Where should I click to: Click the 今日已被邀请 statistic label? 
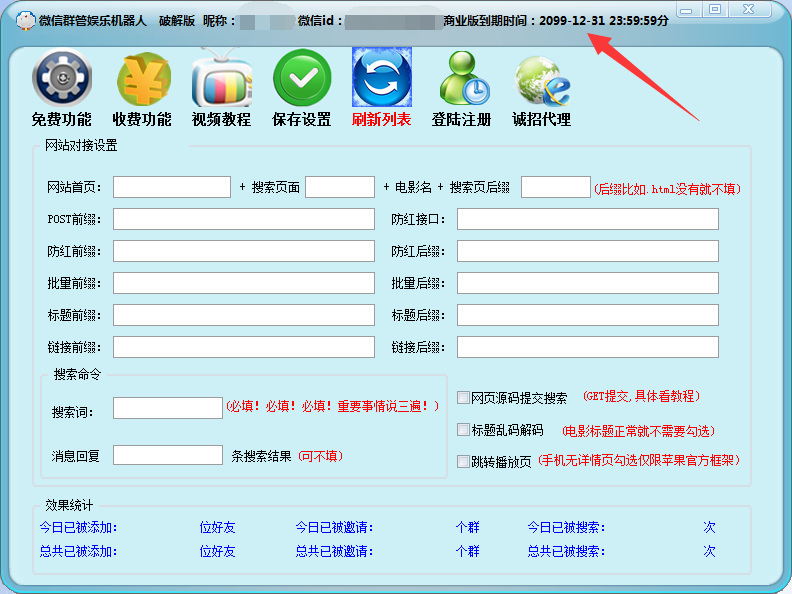click(334, 527)
